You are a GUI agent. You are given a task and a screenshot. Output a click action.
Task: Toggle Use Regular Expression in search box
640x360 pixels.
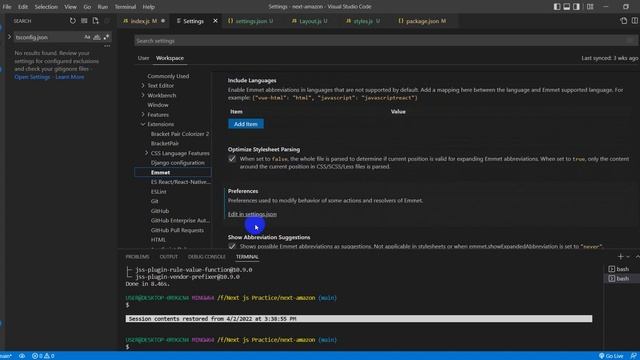pos(107,37)
